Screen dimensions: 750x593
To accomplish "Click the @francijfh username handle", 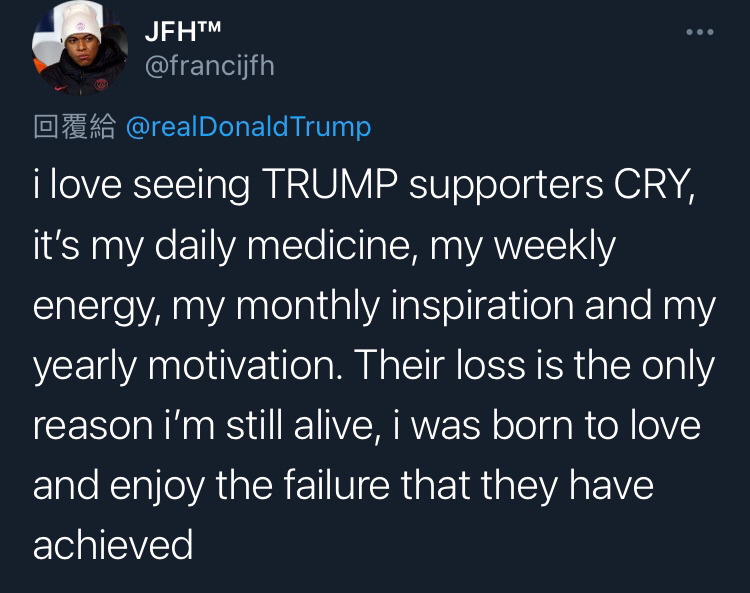I will [x=210, y=66].
